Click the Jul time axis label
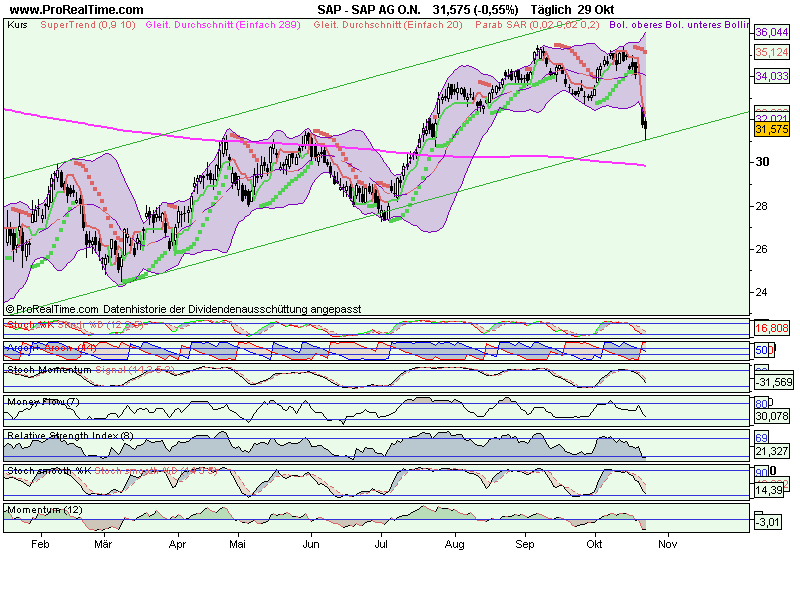 381,544
